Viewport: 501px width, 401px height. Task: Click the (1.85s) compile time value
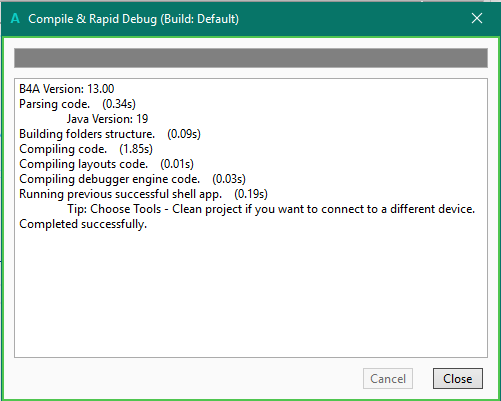tap(136, 149)
